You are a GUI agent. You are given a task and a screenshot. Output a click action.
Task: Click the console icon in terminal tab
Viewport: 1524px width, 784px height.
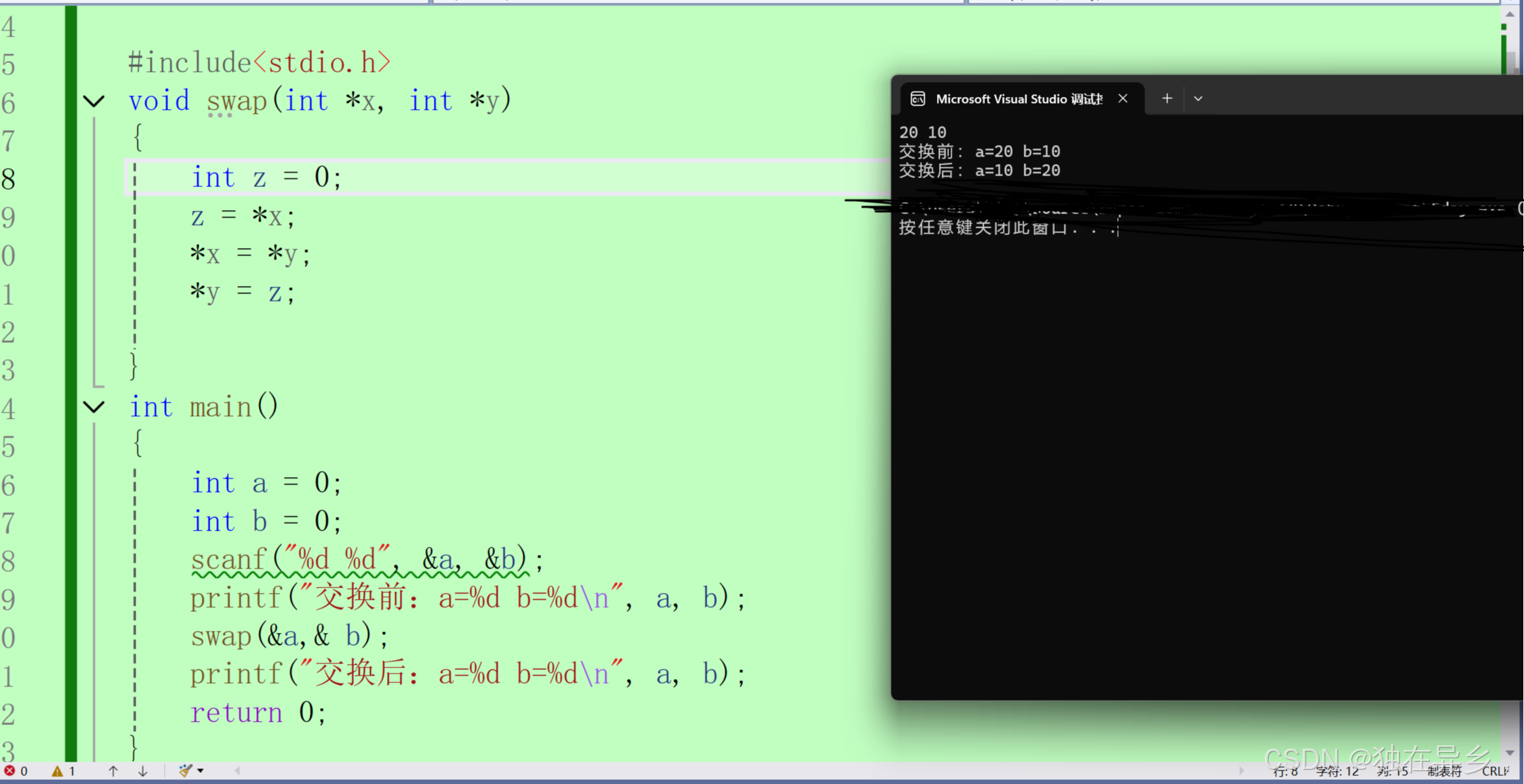(917, 99)
